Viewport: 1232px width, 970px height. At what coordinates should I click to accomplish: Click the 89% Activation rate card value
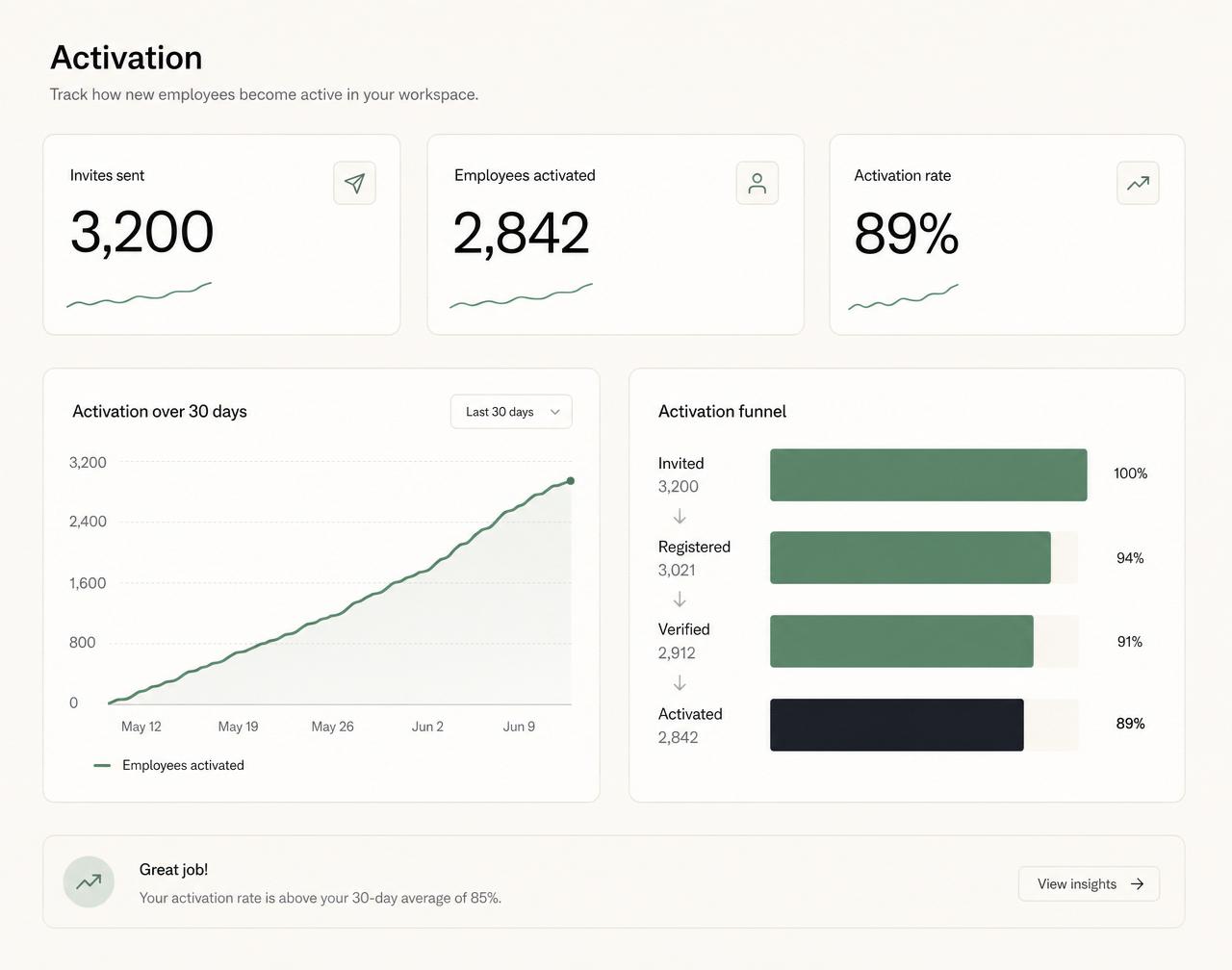[907, 234]
